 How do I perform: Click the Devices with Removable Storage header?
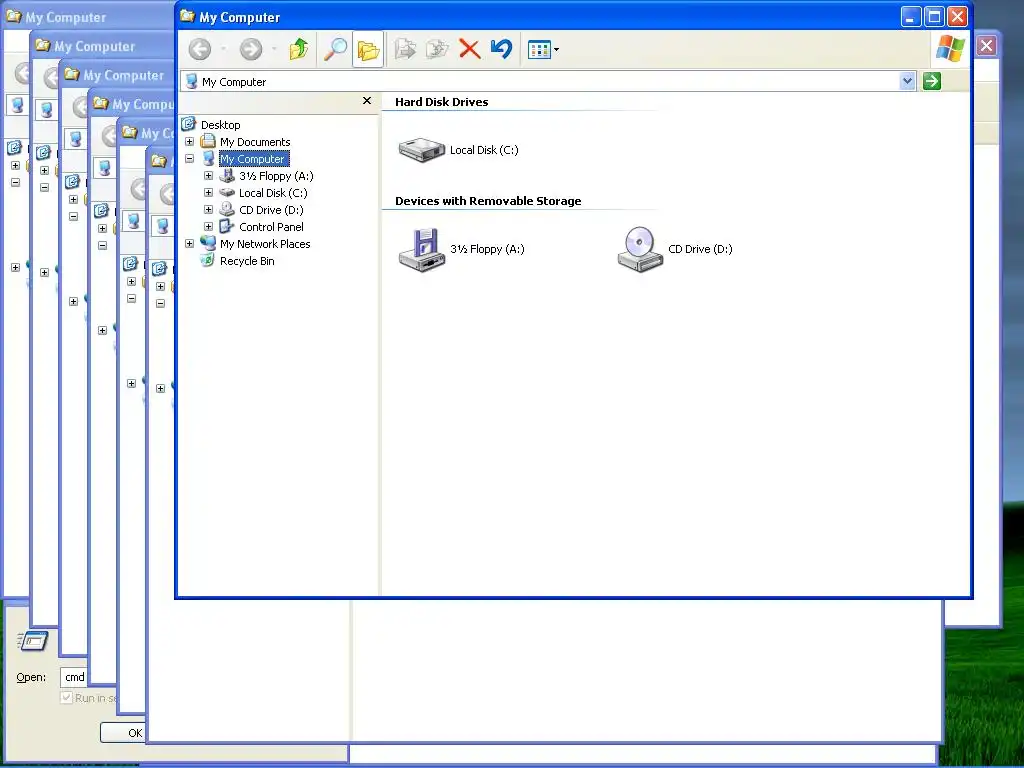point(488,201)
